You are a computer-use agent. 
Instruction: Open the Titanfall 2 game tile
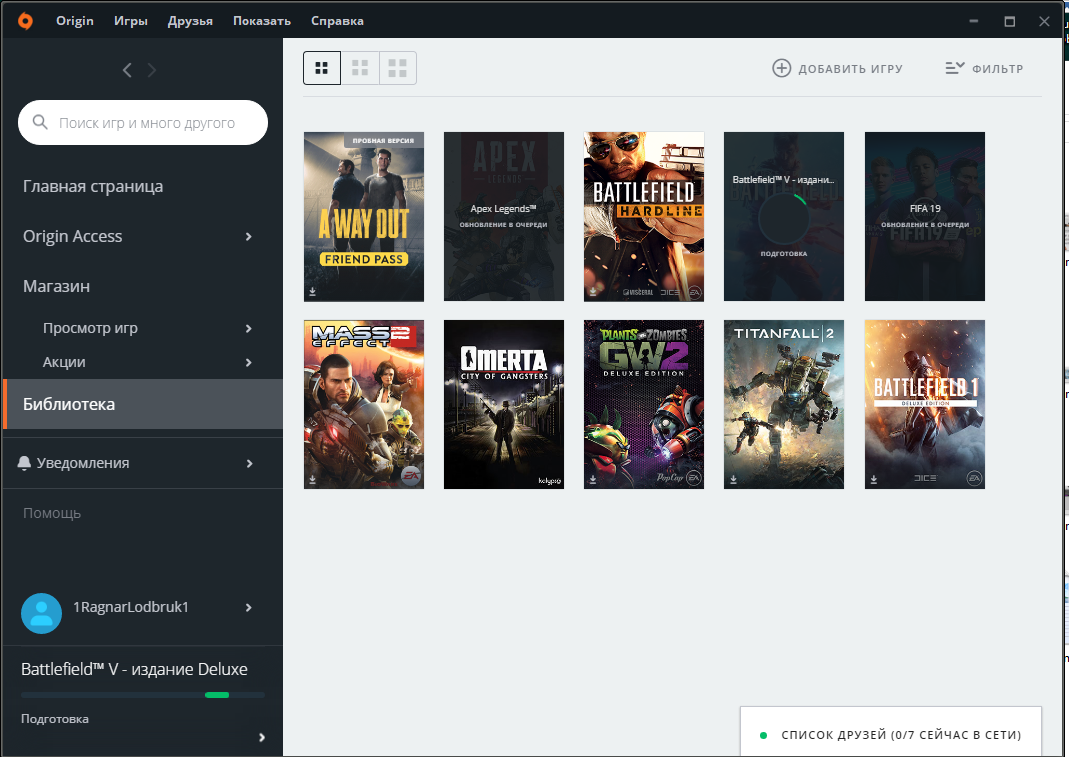click(784, 404)
